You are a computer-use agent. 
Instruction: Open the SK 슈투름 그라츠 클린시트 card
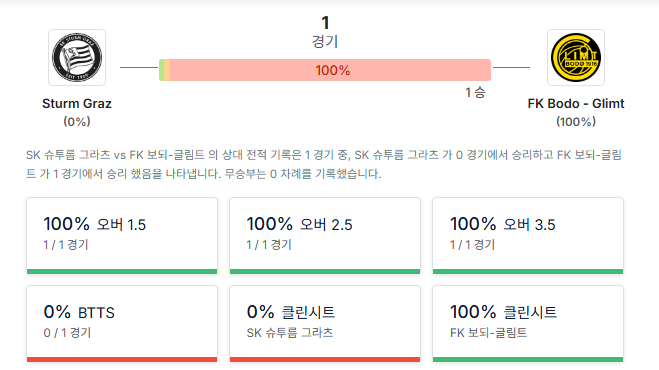325,324
